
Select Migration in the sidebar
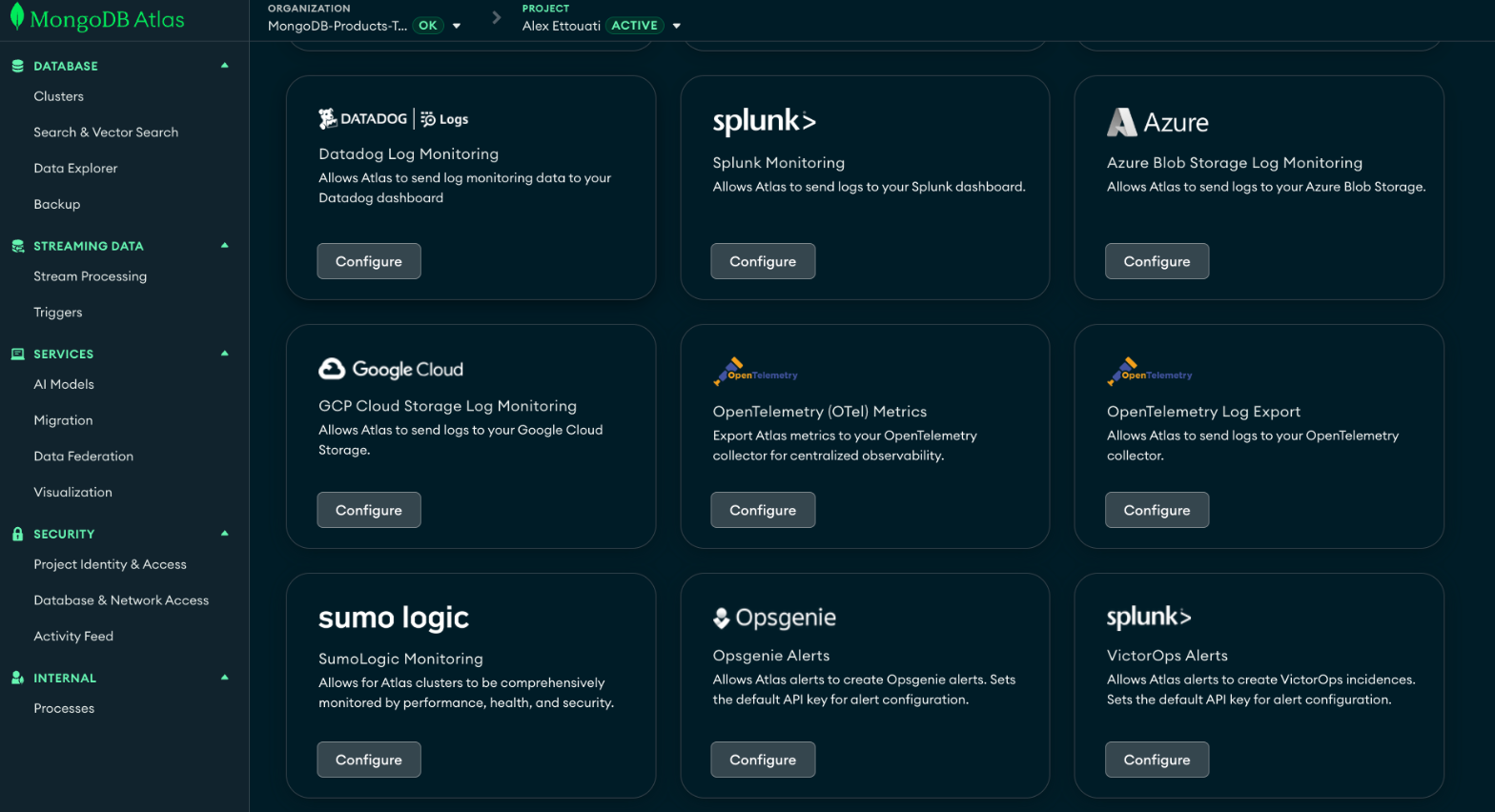coord(63,420)
